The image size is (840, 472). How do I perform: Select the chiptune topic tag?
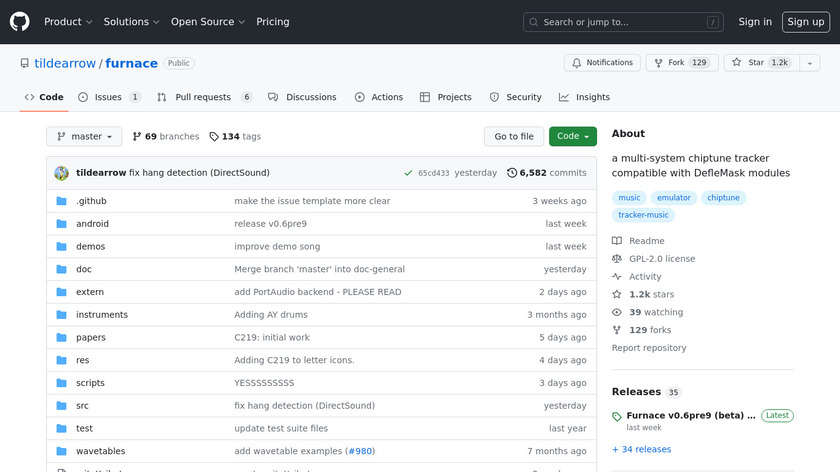[723, 198]
